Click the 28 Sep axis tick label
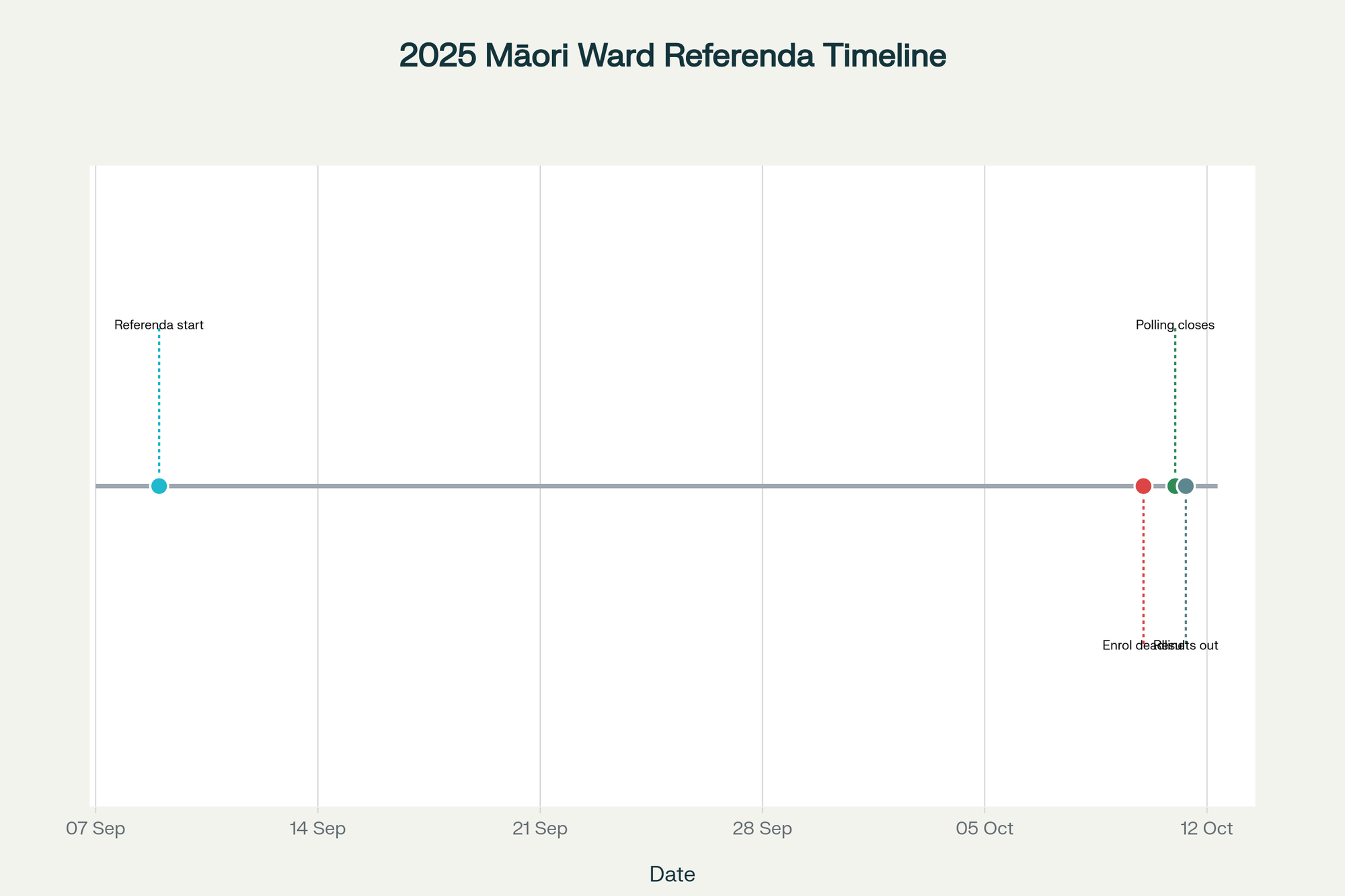 tap(762, 829)
